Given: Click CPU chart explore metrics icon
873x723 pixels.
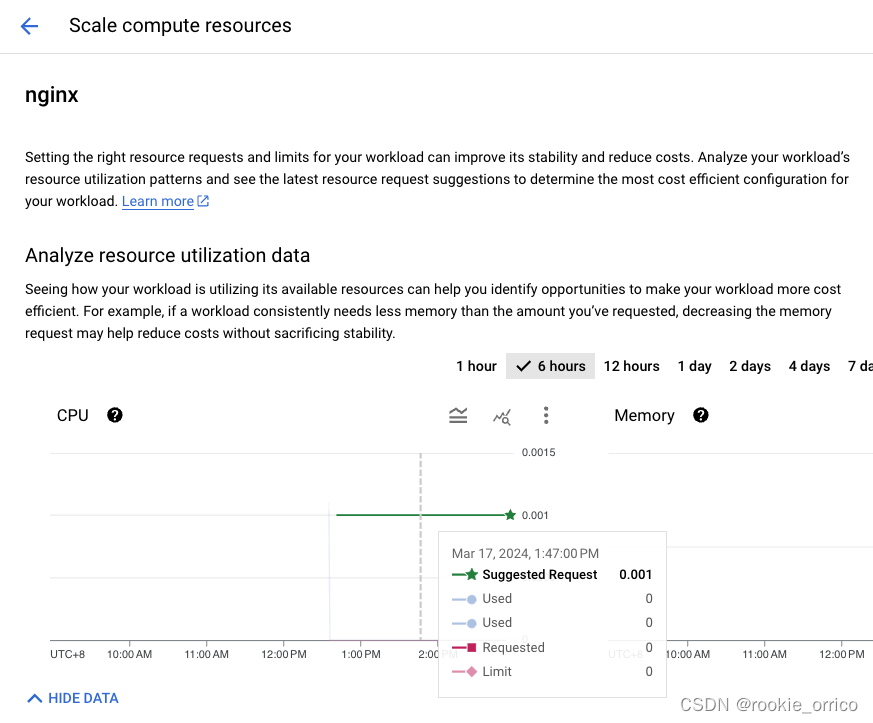Looking at the screenshot, I should pos(502,416).
